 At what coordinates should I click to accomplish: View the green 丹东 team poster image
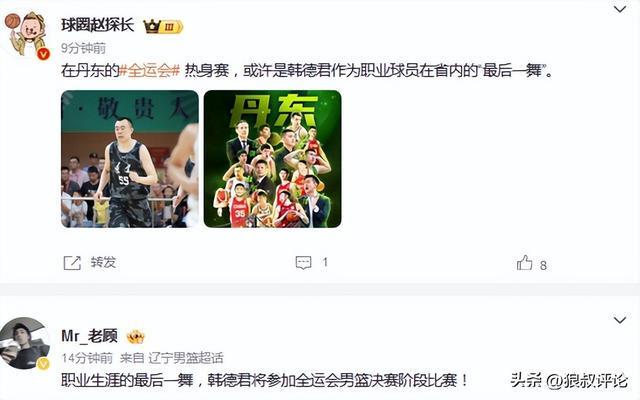[x=273, y=159]
